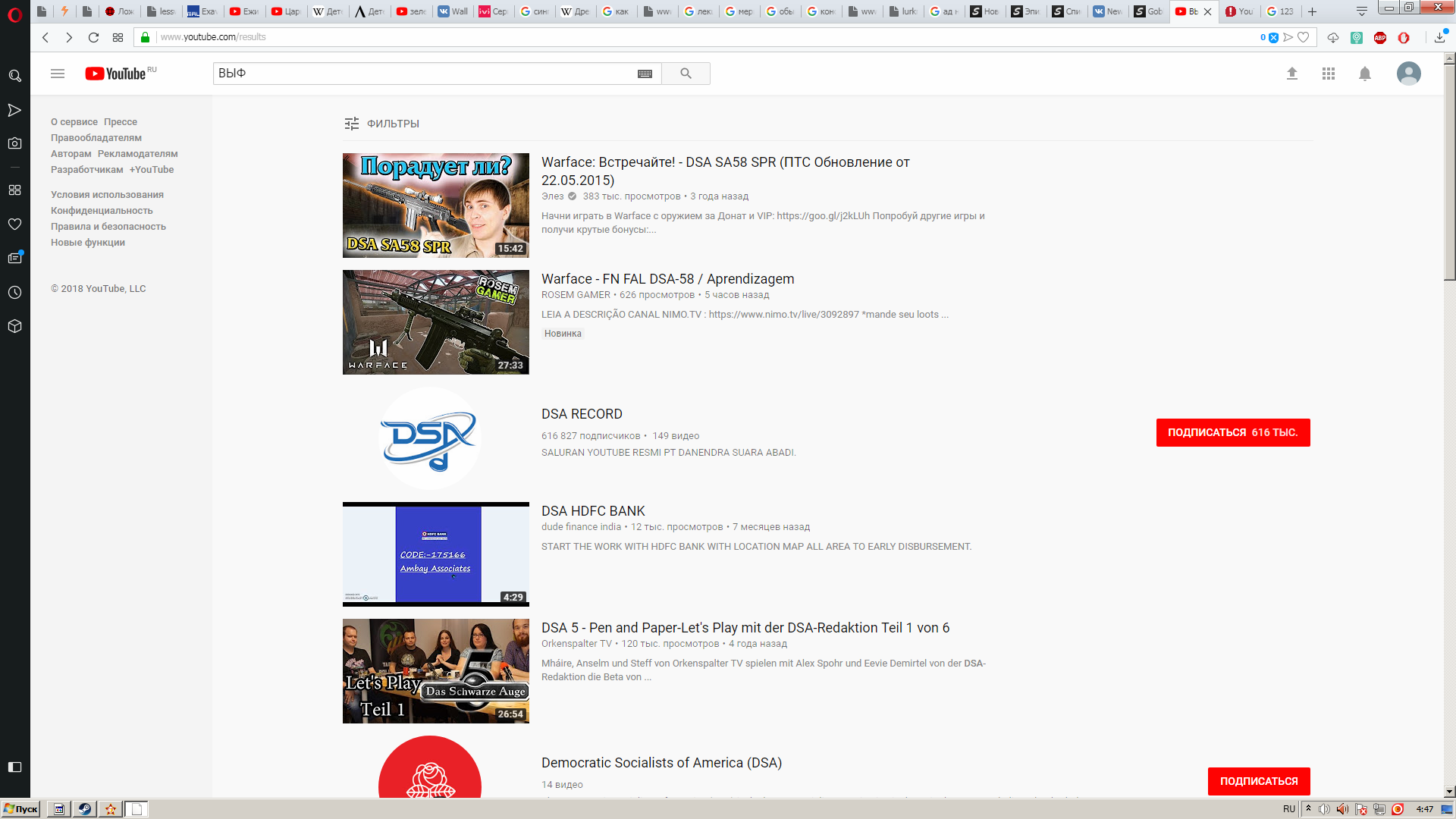The height and width of the screenshot is (819, 1456).
Task: Open the Snapshot camera icon in sidebar
Action: (14, 143)
